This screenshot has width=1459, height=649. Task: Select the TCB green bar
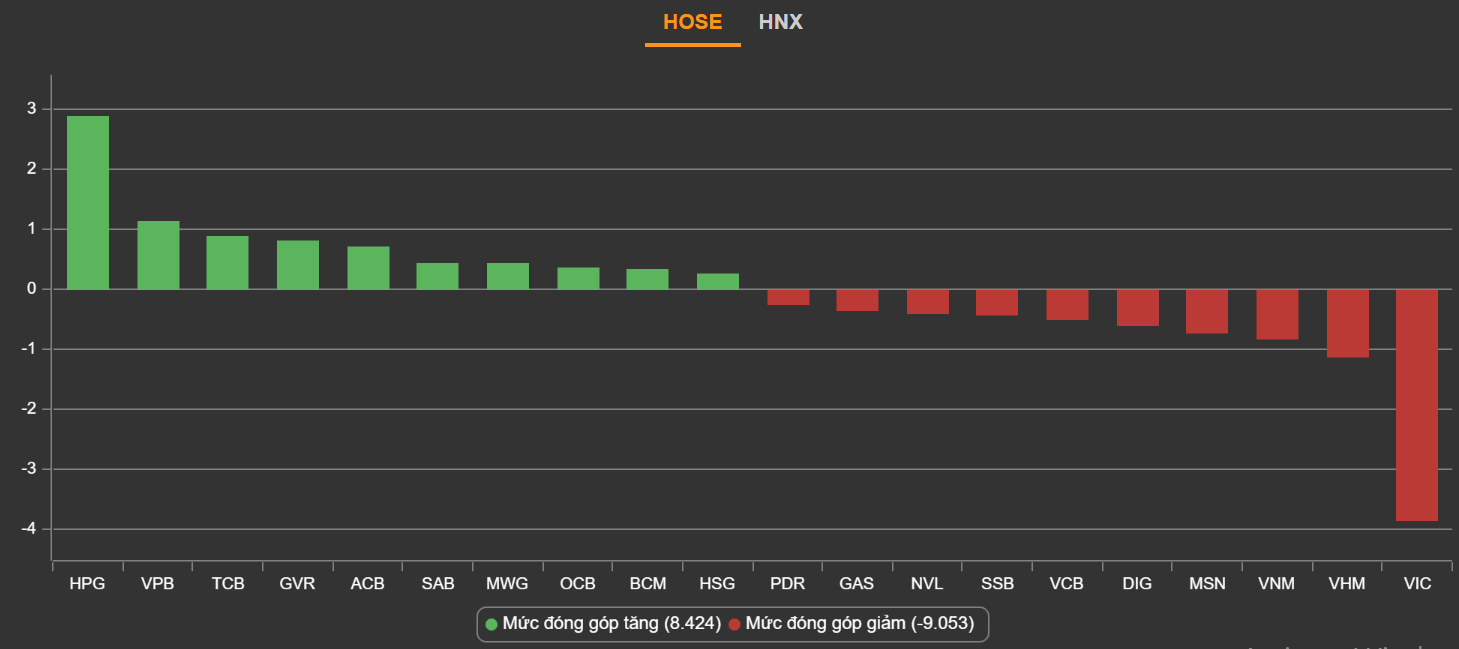[x=228, y=263]
